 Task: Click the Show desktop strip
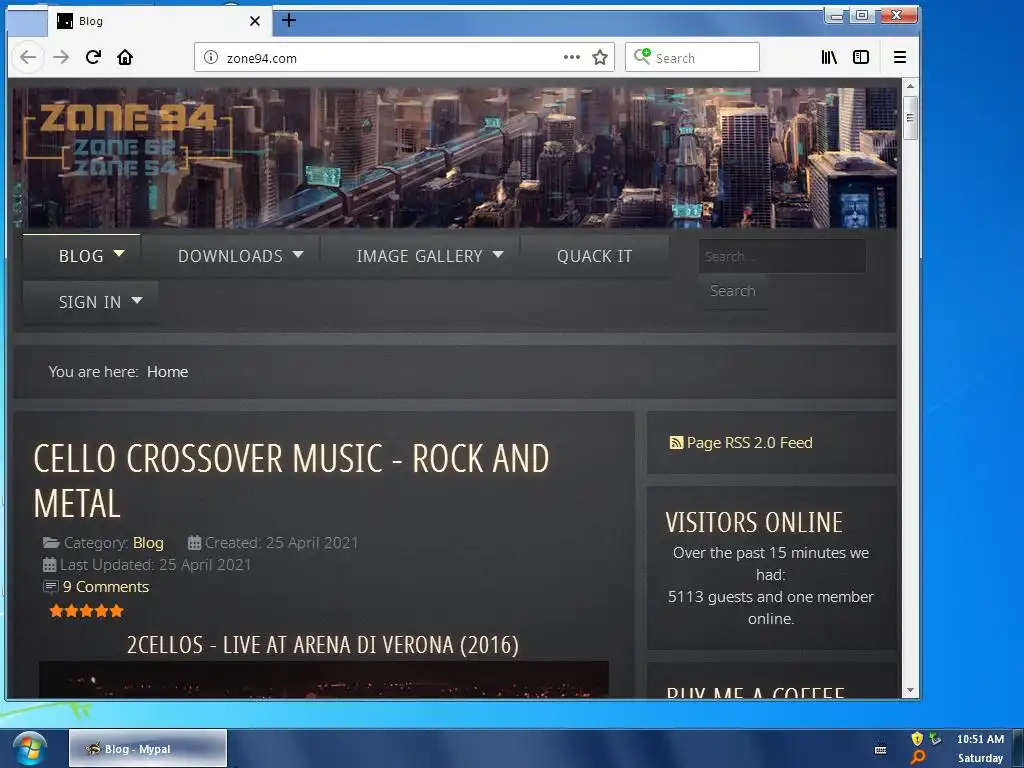(1019, 748)
